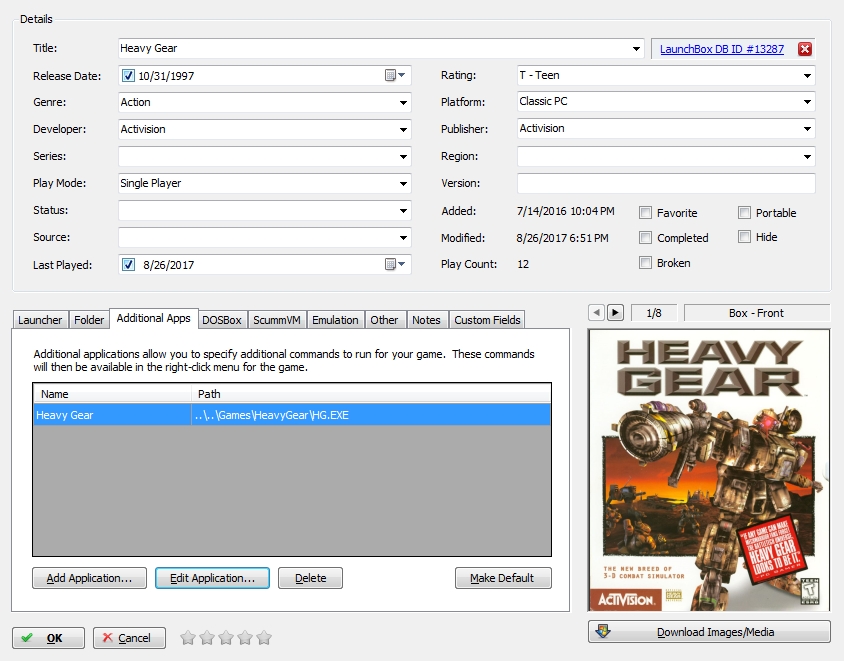Screen dimensions: 844x661
Task: Switch to the Other tab
Action: [x=384, y=320]
